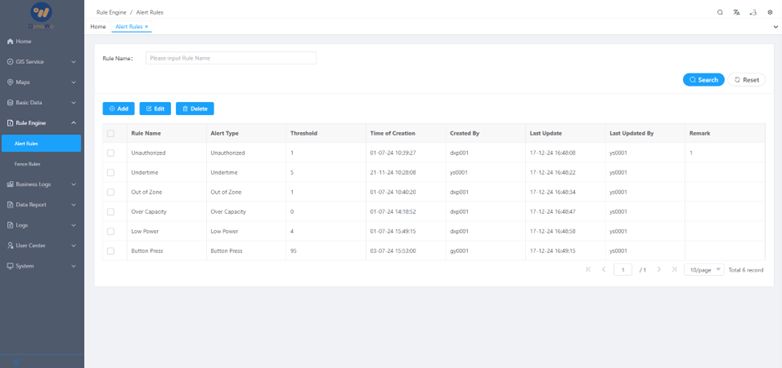Click the Logs document icon
Viewport: 782px width, 368px height.
pos(10,225)
